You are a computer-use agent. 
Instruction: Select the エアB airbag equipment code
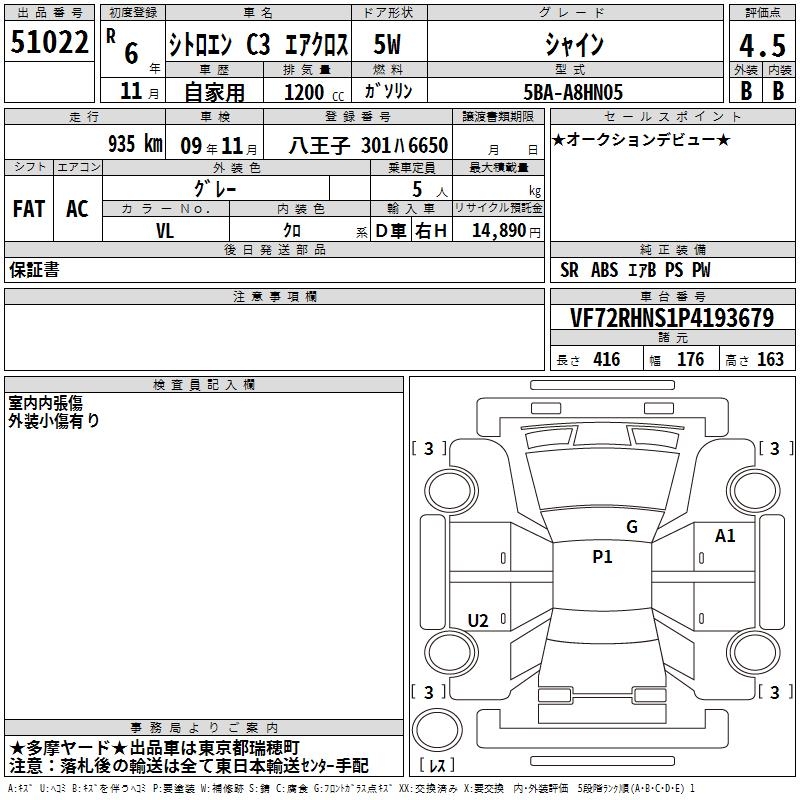click(x=642, y=270)
